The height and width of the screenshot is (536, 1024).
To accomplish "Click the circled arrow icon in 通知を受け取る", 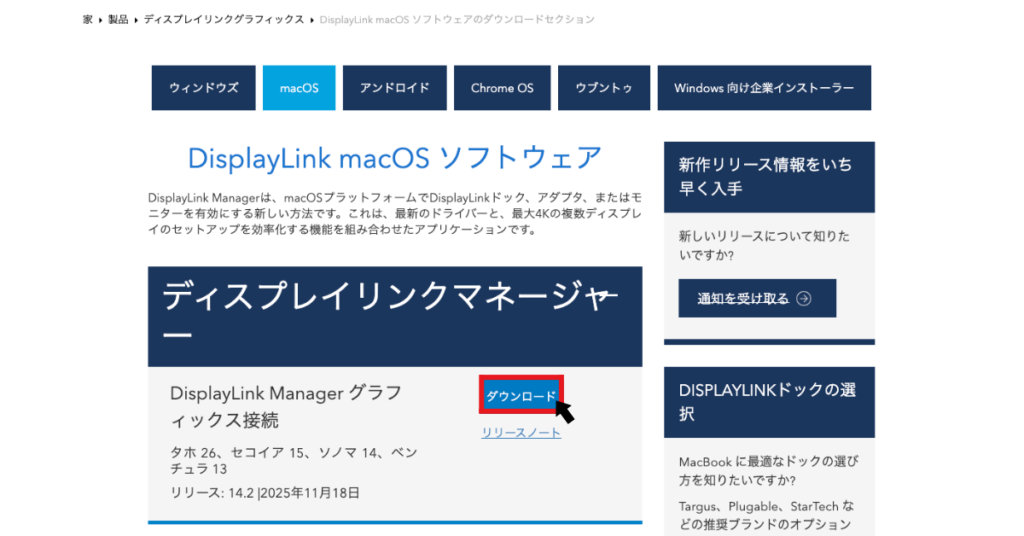I will (x=804, y=298).
